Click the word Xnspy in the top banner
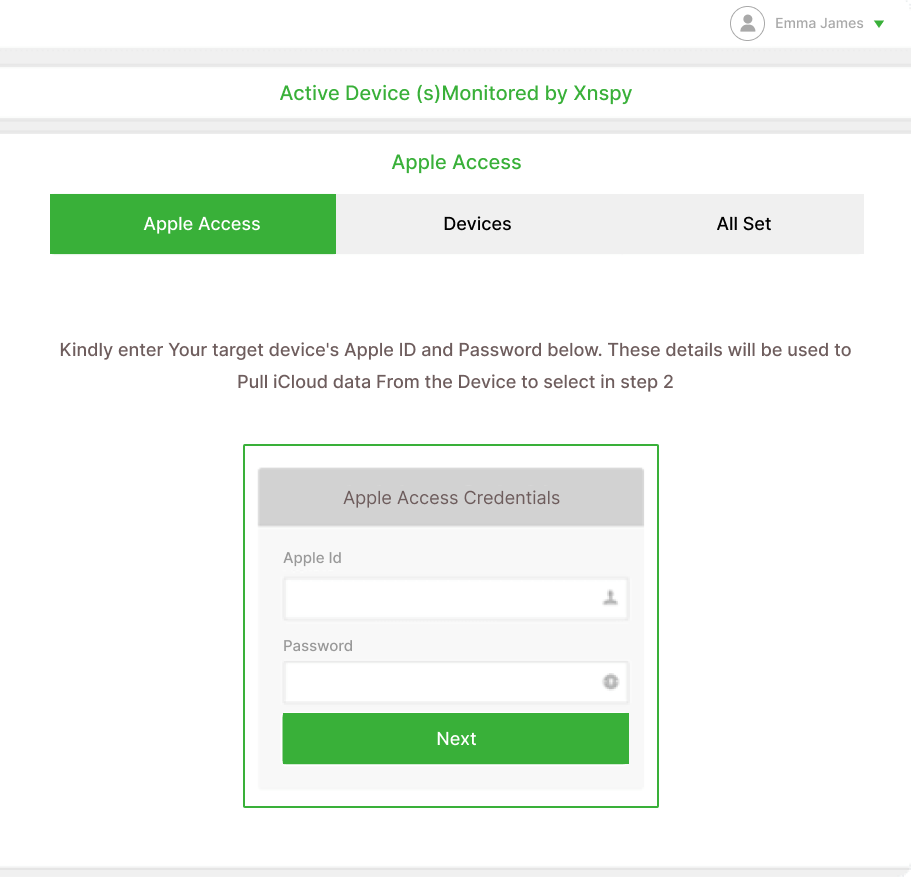The width and height of the screenshot is (911, 877). coord(602,94)
